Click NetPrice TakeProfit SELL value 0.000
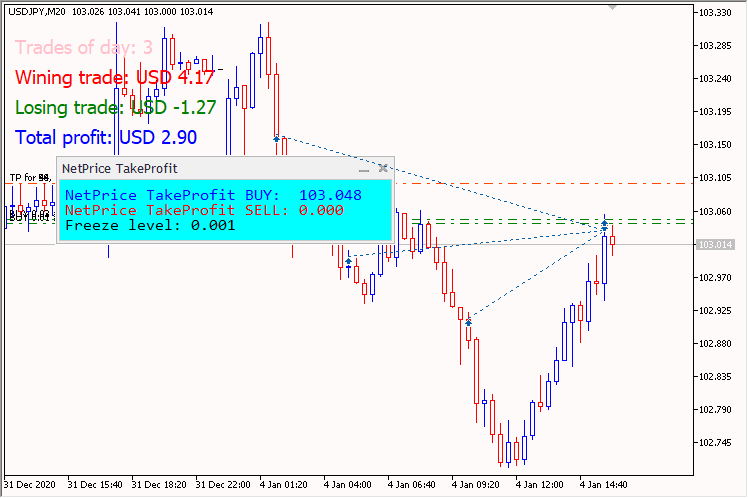 tap(321, 210)
